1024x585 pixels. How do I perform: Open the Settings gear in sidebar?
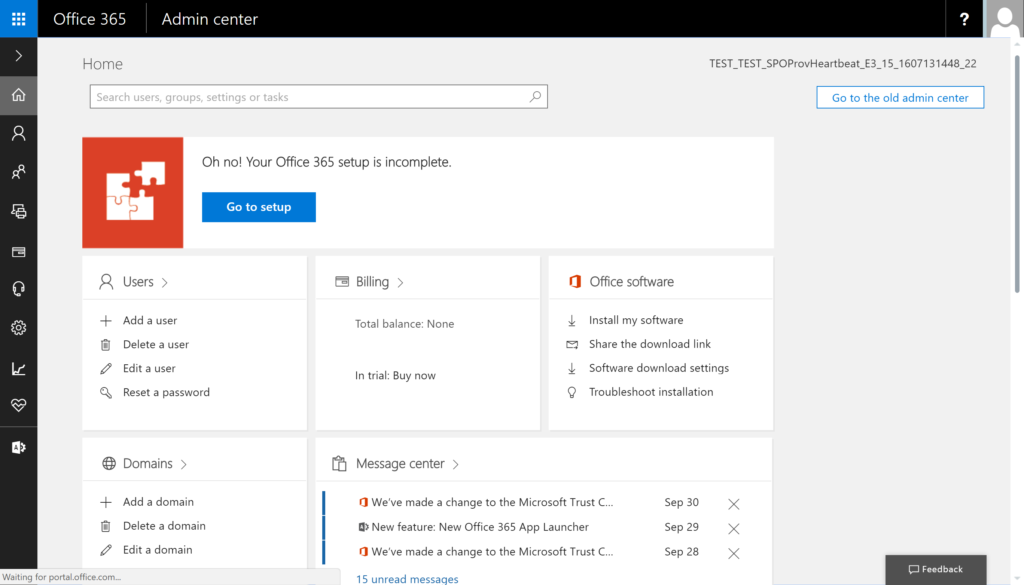click(18, 327)
